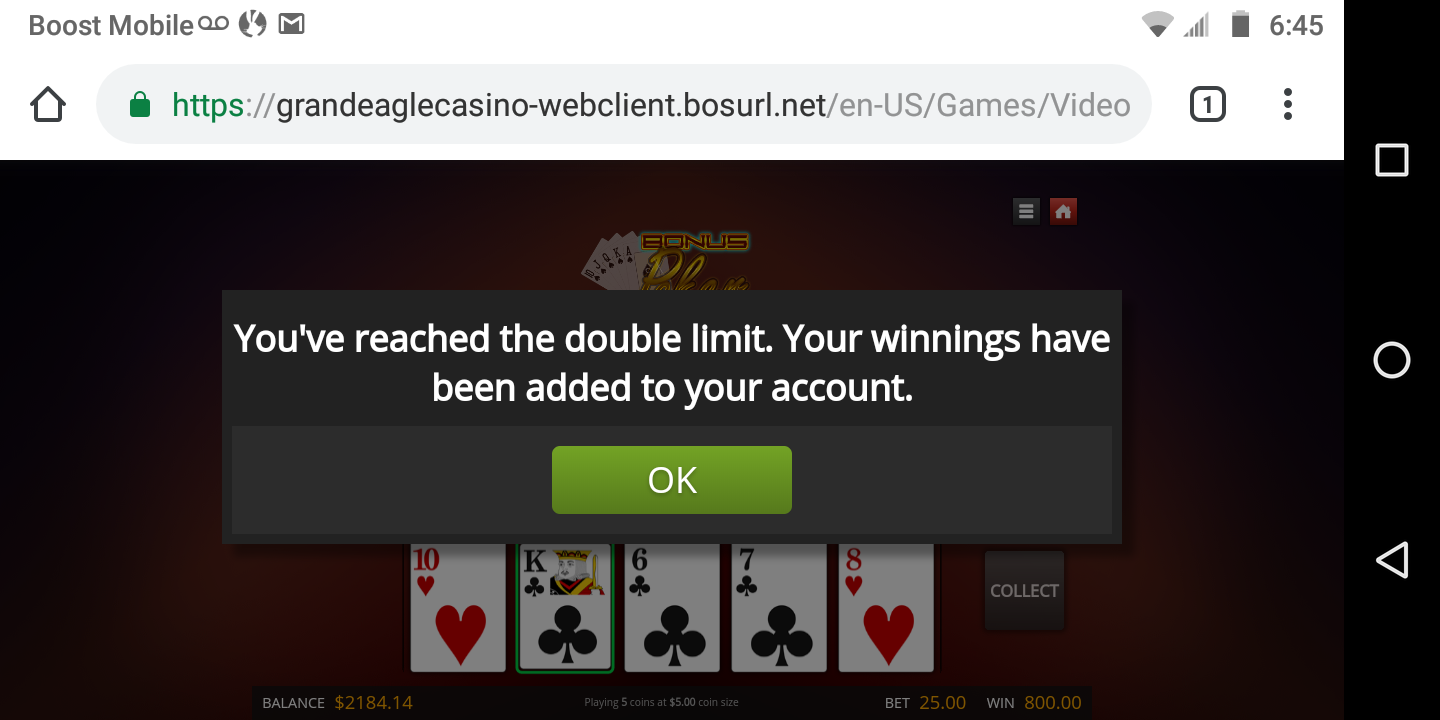Viewport: 1440px width, 720px height.
Task: Tap the Android back navigation triangle
Action: [x=1392, y=560]
